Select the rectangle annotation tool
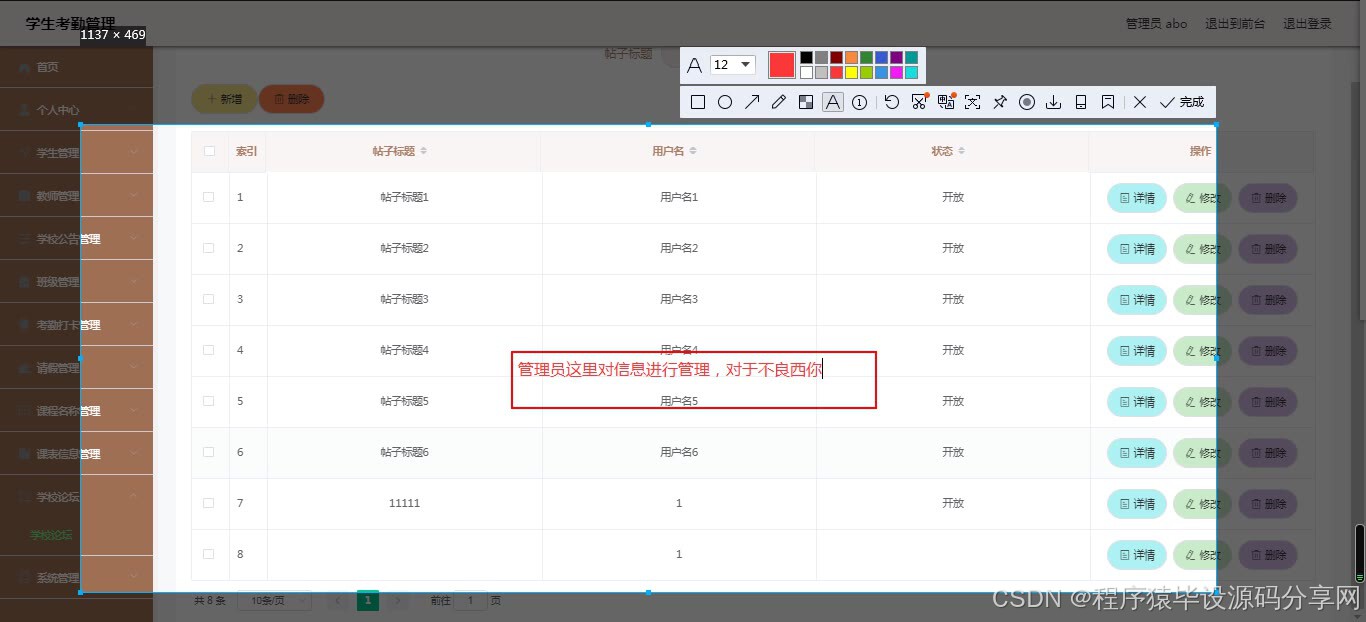Image resolution: width=1366 pixels, height=622 pixels. [x=698, y=102]
